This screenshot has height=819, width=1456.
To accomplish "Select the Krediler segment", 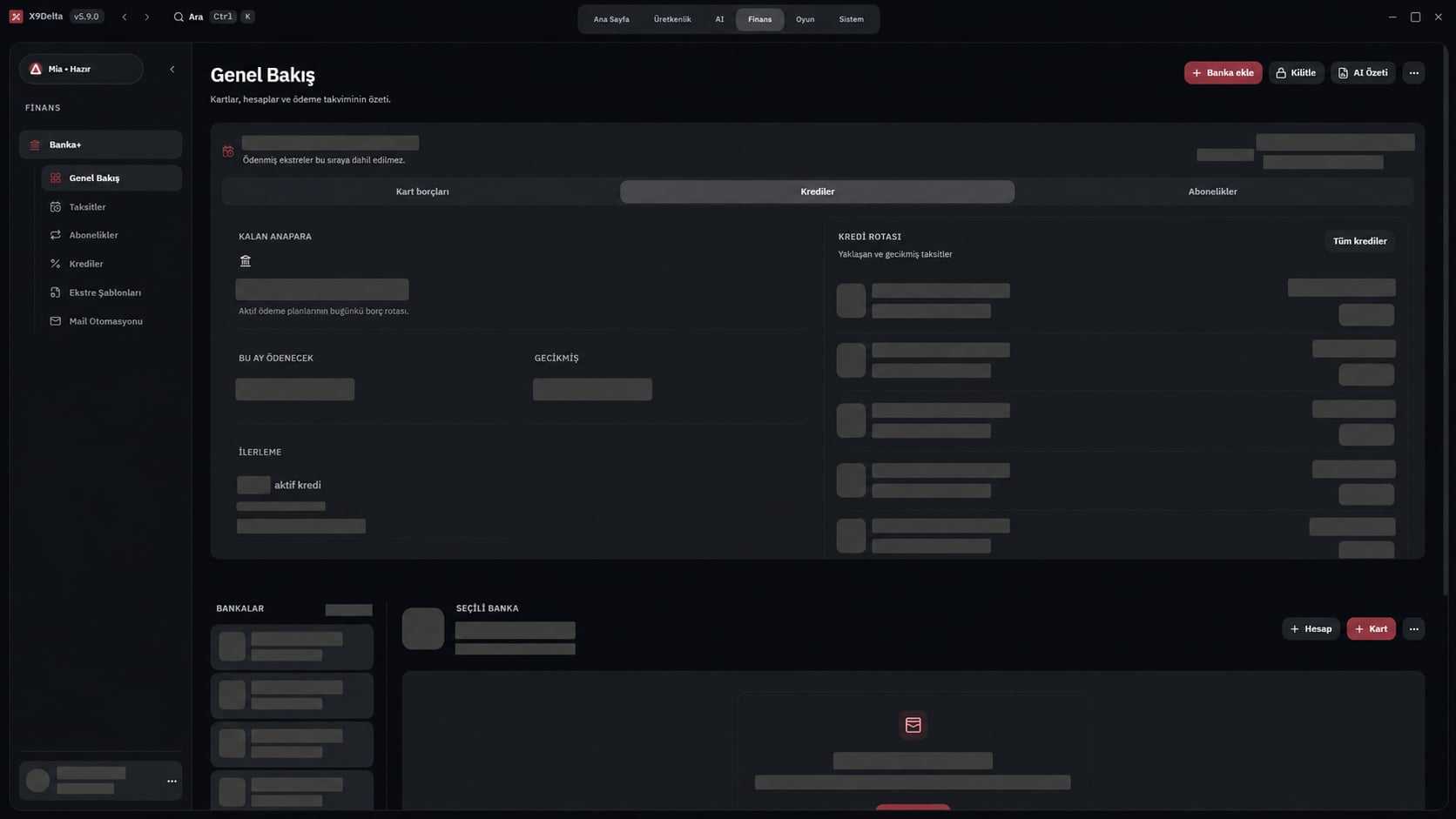I will click(x=817, y=191).
